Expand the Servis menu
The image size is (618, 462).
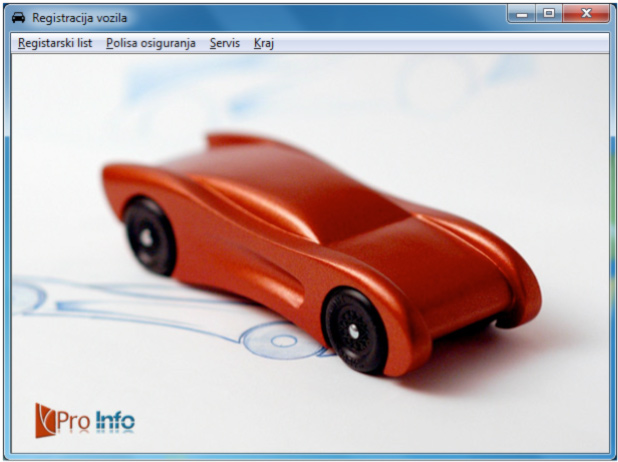(224, 44)
